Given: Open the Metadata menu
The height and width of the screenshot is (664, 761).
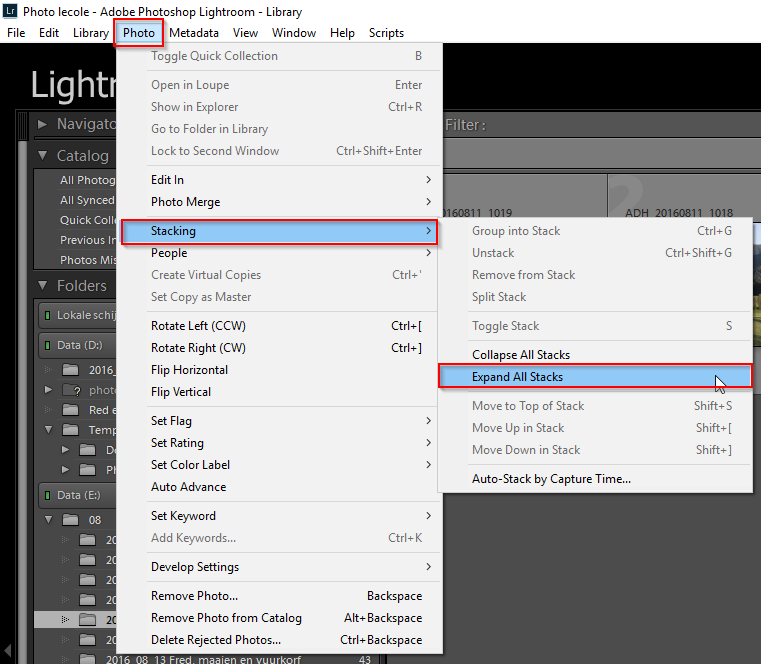Looking at the screenshot, I should point(193,33).
